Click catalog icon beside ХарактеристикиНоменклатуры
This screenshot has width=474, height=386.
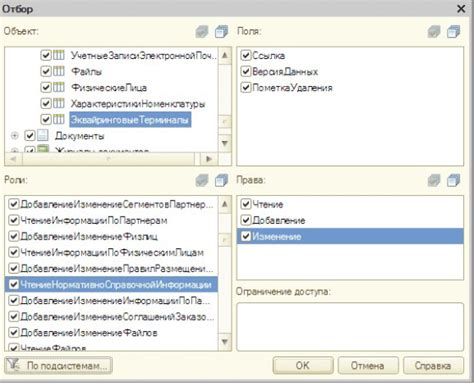59,103
